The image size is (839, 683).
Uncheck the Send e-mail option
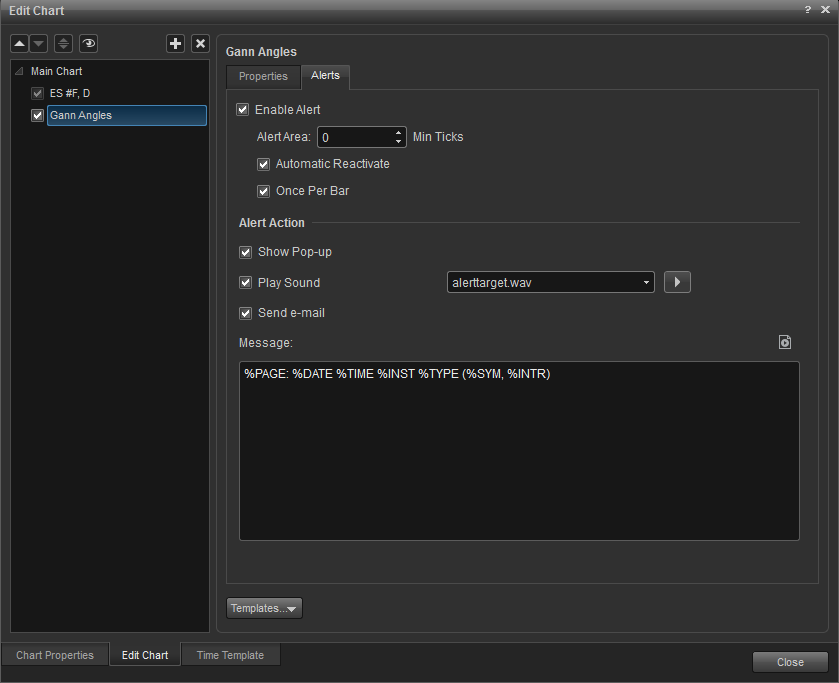(x=246, y=313)
